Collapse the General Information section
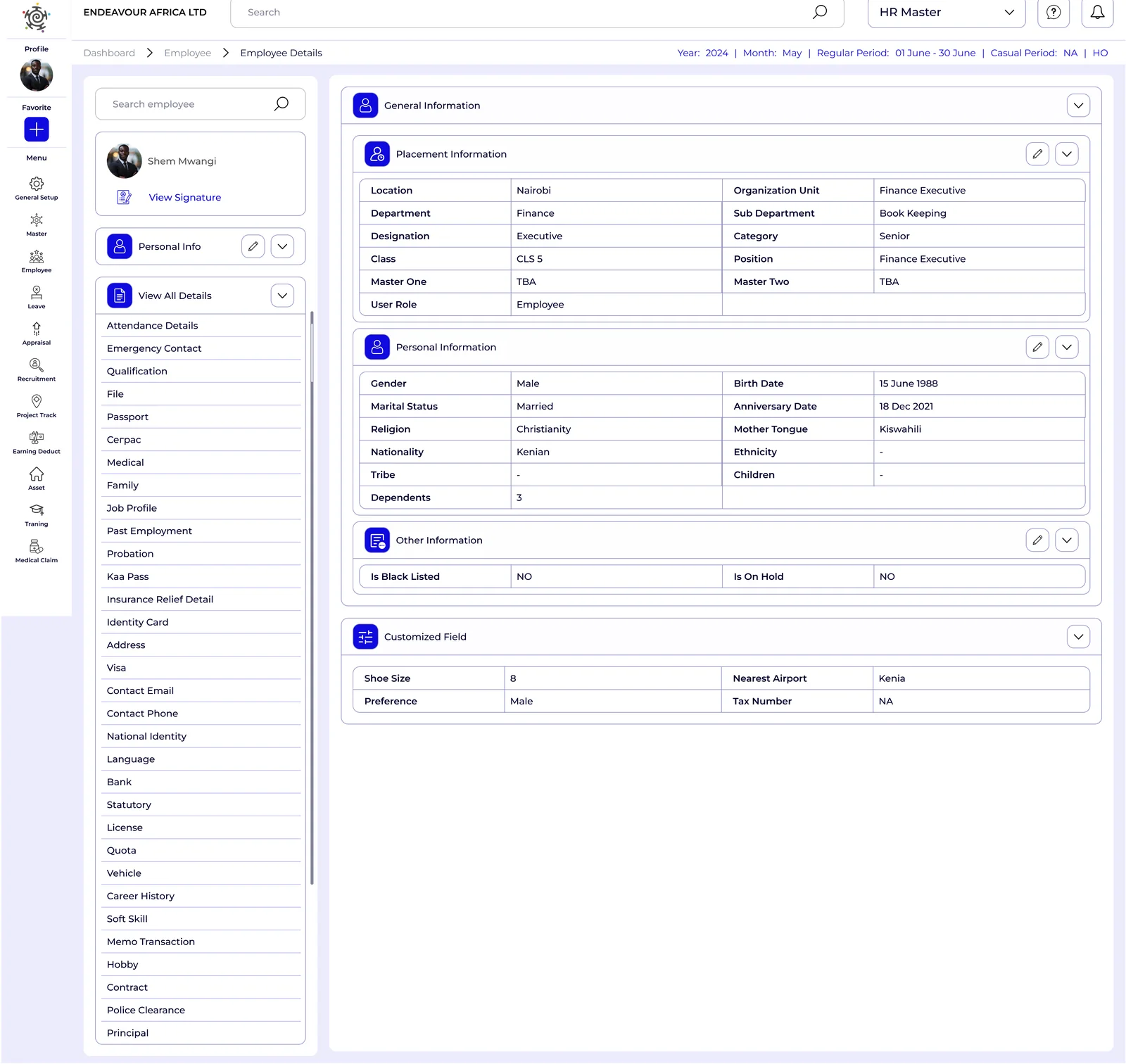The width and height of the screenshot is (1126, 1064). click(1078, 106)
